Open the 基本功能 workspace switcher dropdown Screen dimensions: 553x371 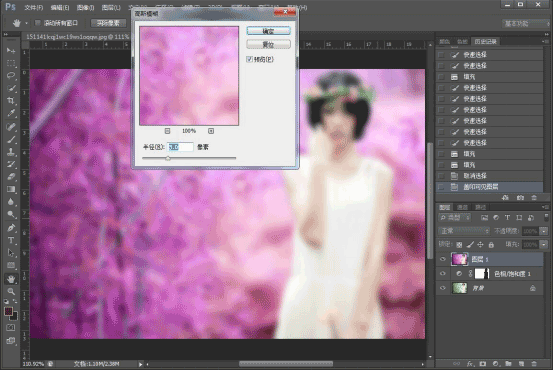(x=525, y=24)
